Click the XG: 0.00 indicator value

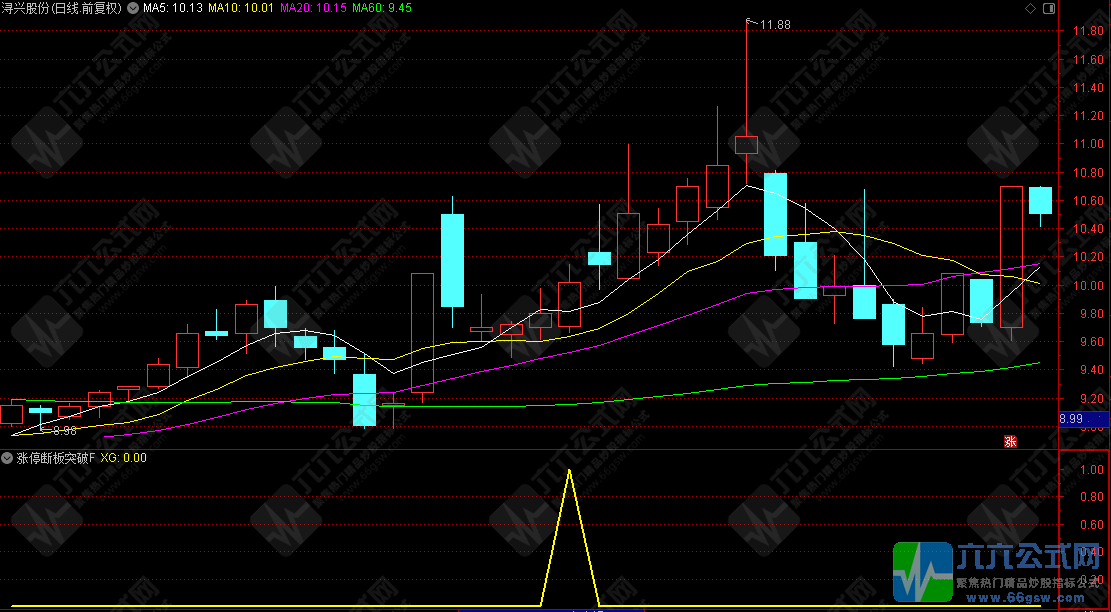point(124,458)
